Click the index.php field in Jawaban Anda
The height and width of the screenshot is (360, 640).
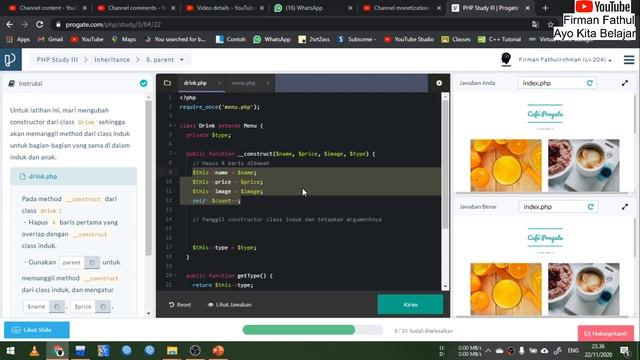[x=557, y=83]
